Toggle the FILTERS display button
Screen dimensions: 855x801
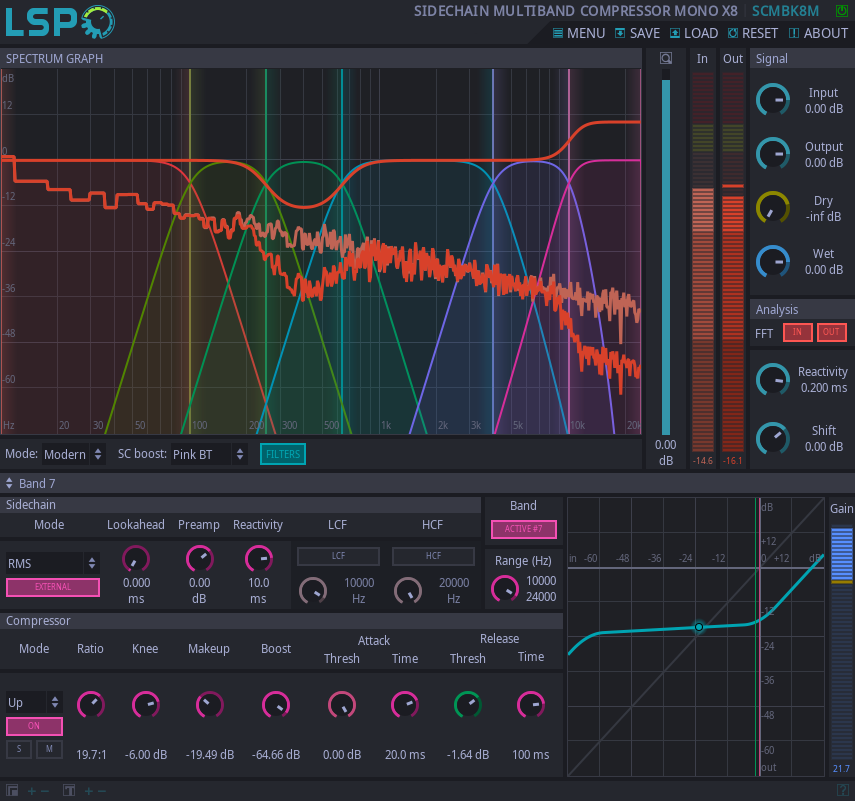[x=283, y=454]
